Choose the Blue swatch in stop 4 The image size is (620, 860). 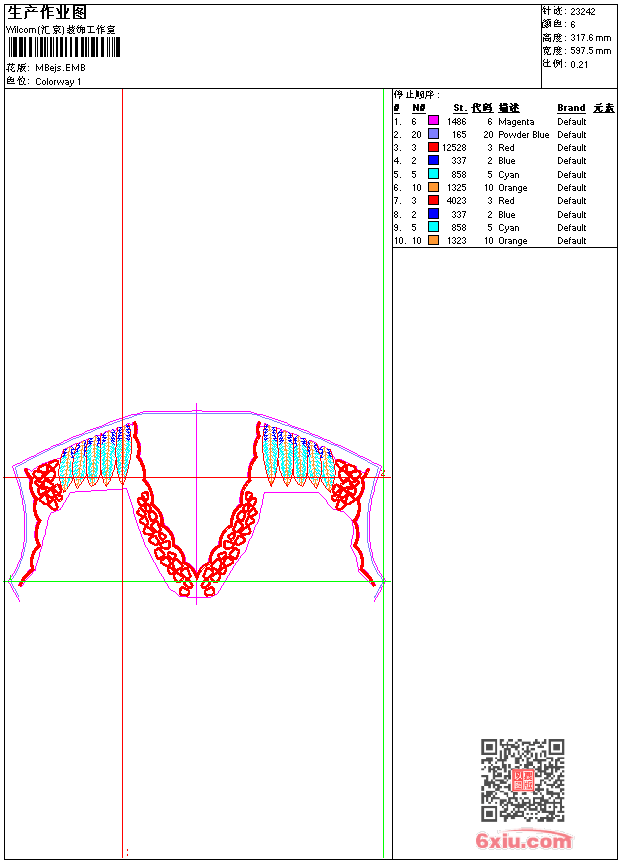point(433,161)
